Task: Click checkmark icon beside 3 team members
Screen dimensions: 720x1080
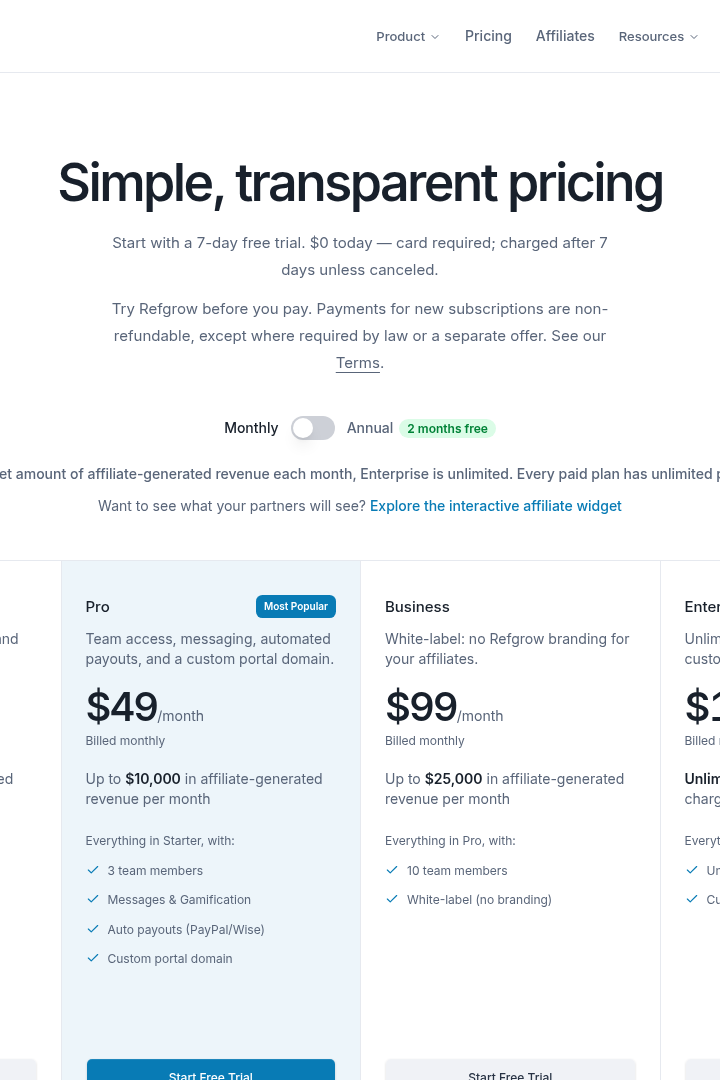Action: pos(93,870)
